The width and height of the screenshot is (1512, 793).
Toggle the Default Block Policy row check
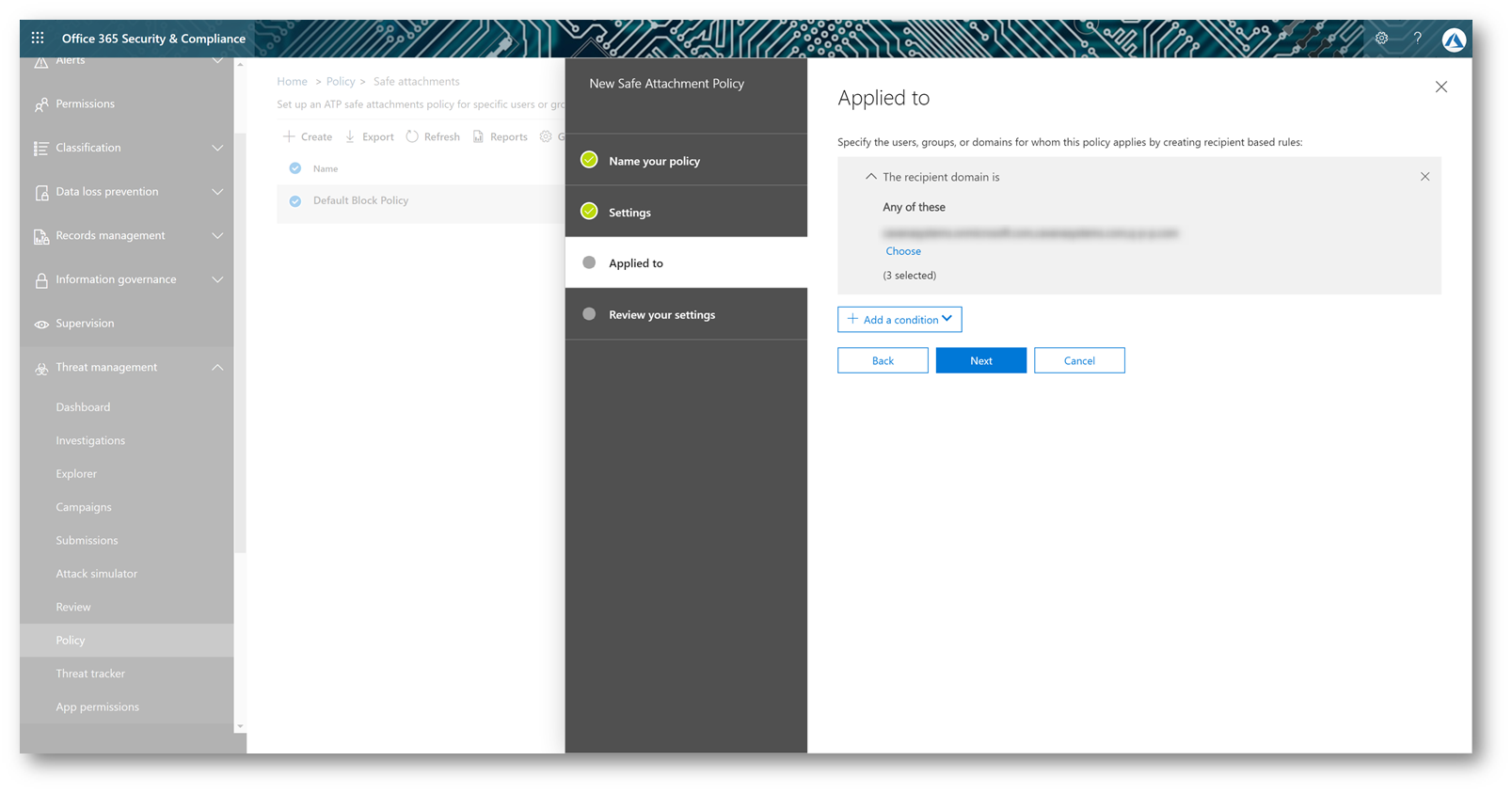295,201
